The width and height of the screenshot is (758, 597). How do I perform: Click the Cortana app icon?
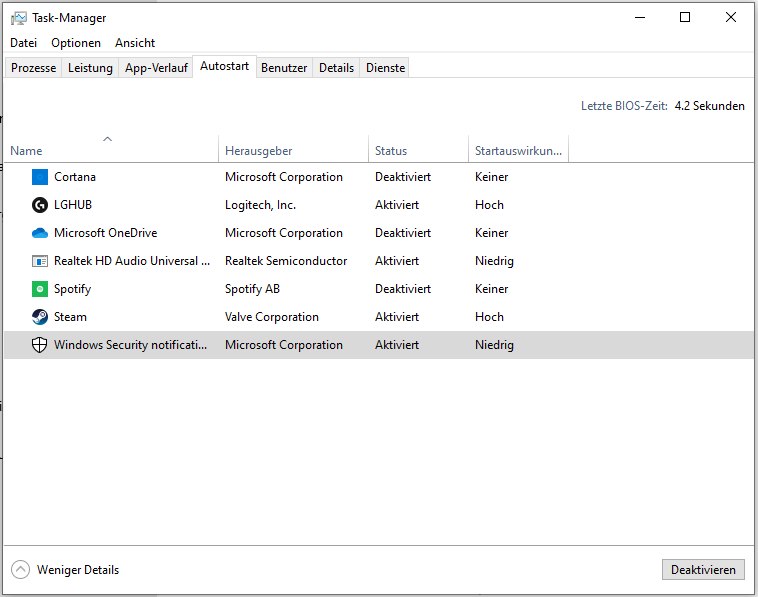40,177
